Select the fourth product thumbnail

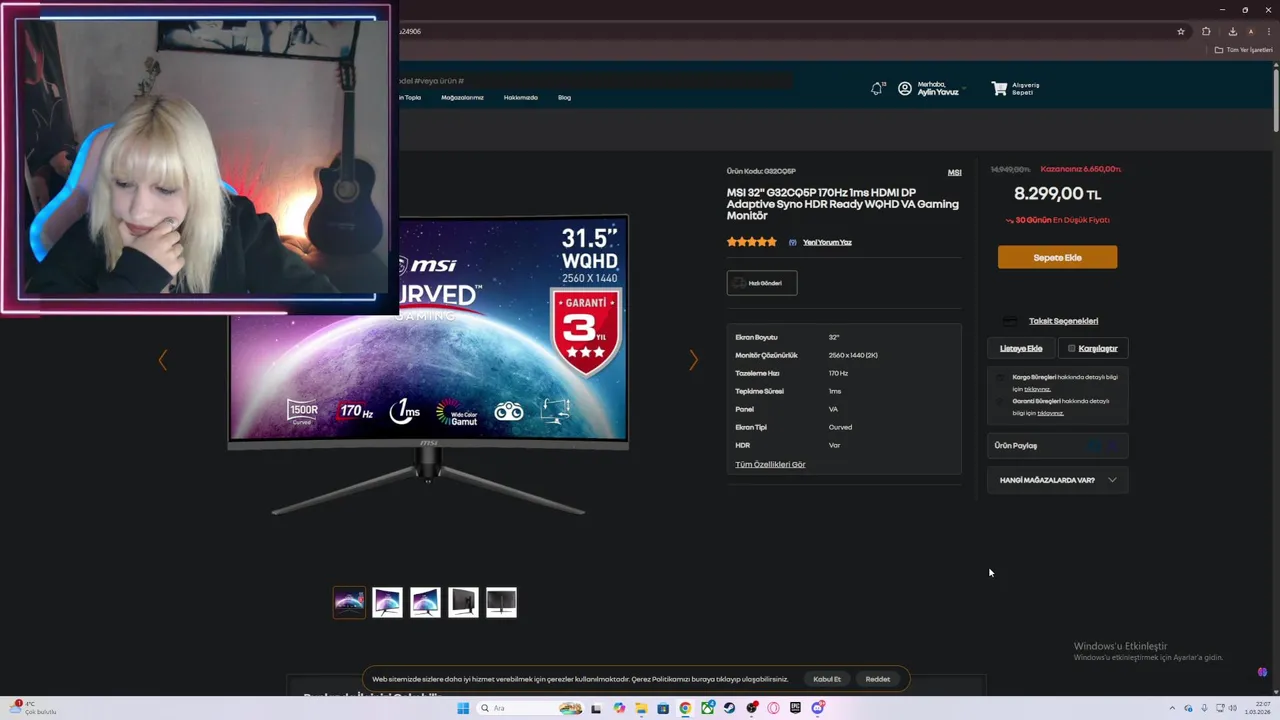point(463,602)
